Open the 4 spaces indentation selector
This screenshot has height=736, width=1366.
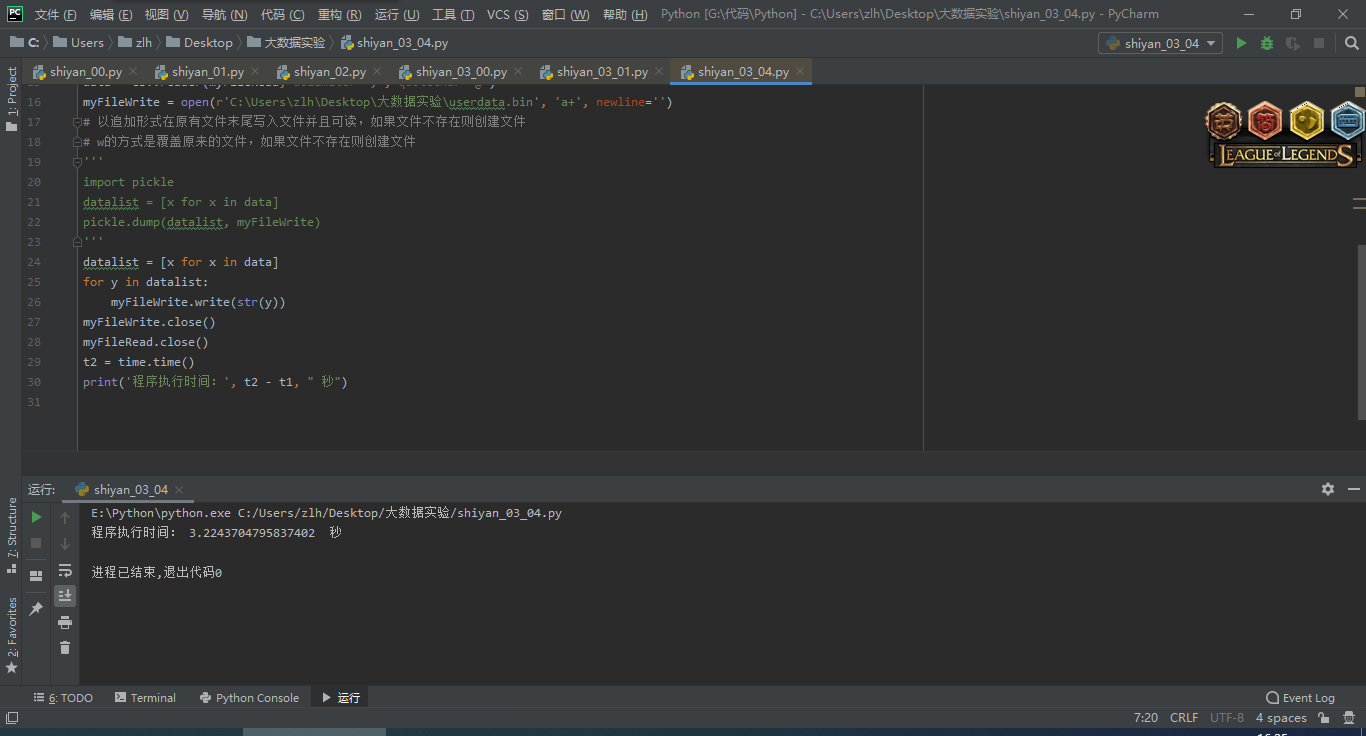pos(1280,718)
